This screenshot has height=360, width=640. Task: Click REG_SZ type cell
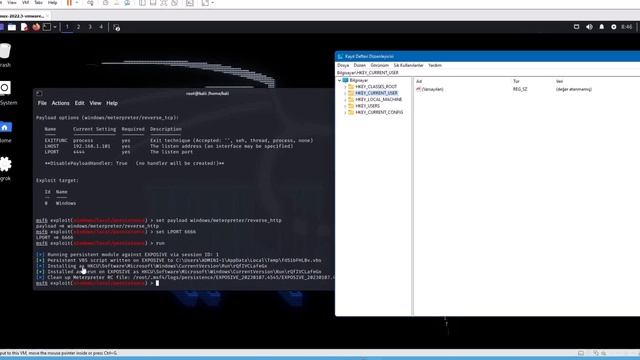point(520,89)
